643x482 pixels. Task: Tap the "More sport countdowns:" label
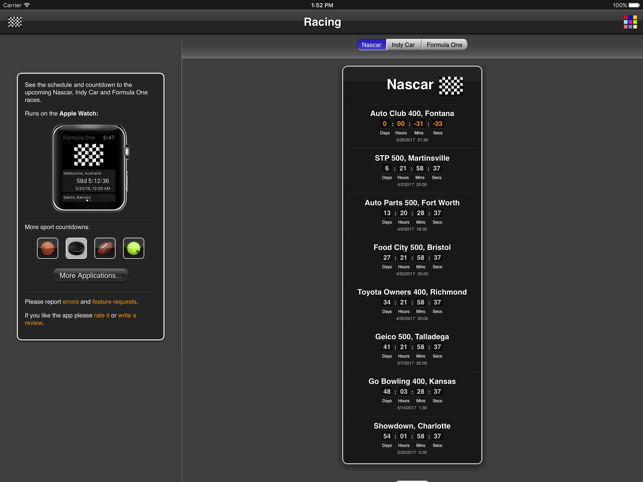[x=57, y=227]
